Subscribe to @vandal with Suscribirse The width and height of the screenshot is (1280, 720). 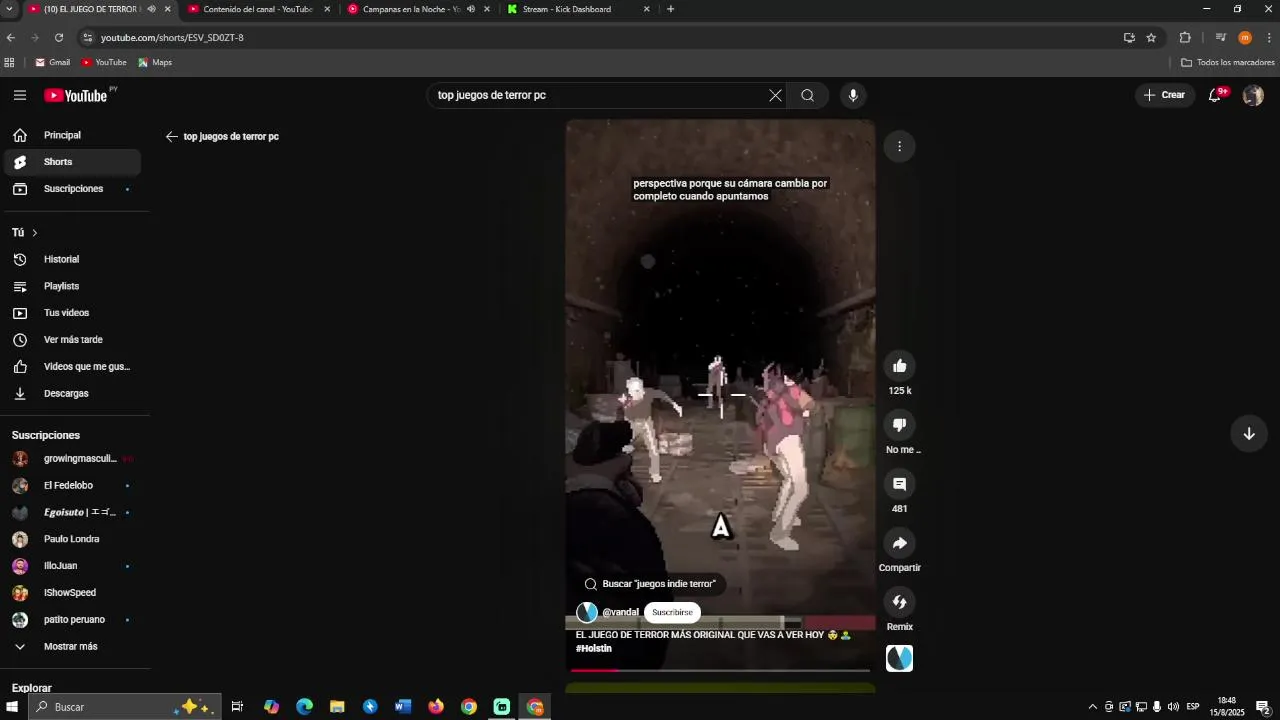pyautogui.click(x=672, y=612)
